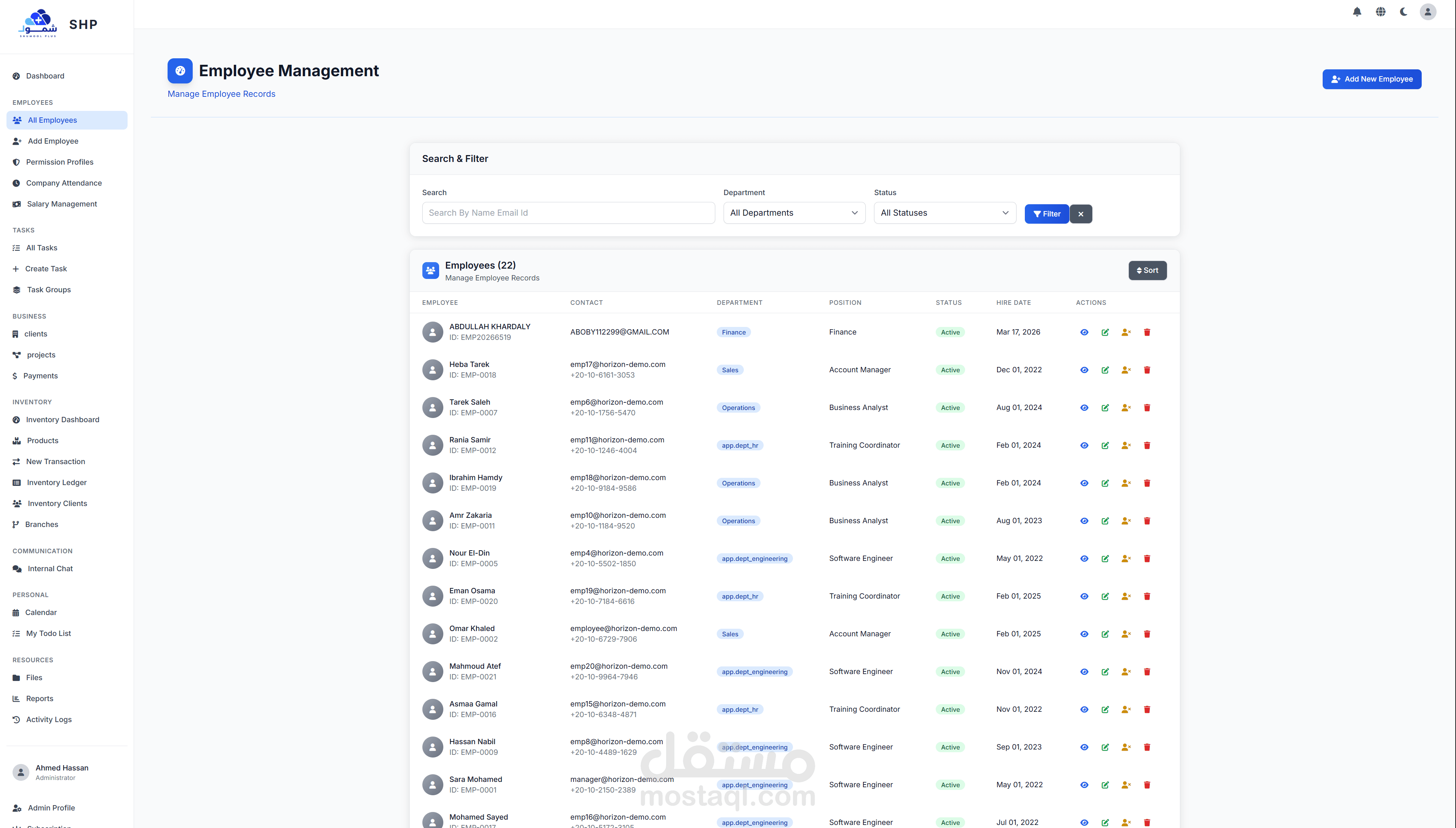Clear filters with the X button
The height and width of the screenshot is (828, 1456).
[1080, 214]
